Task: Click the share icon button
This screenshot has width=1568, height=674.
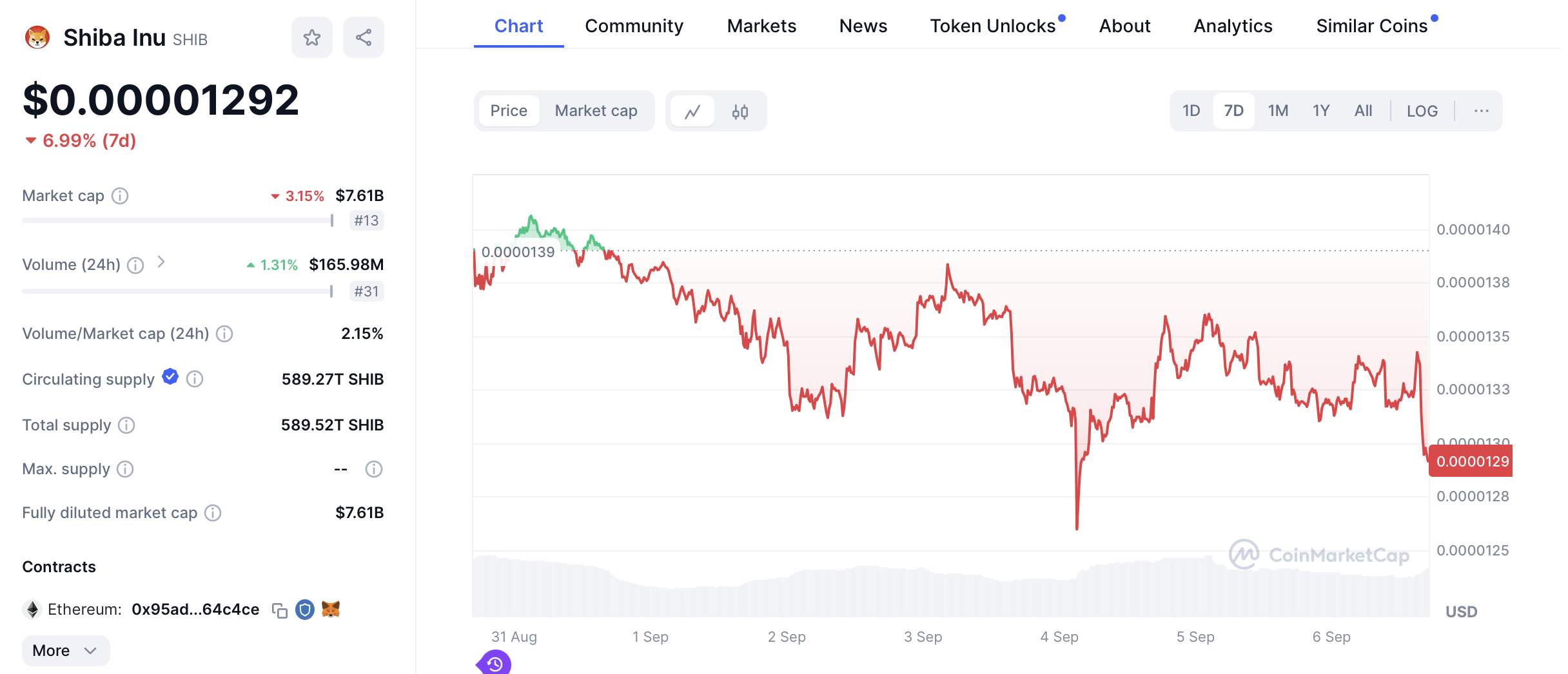Action: point(364,37)
